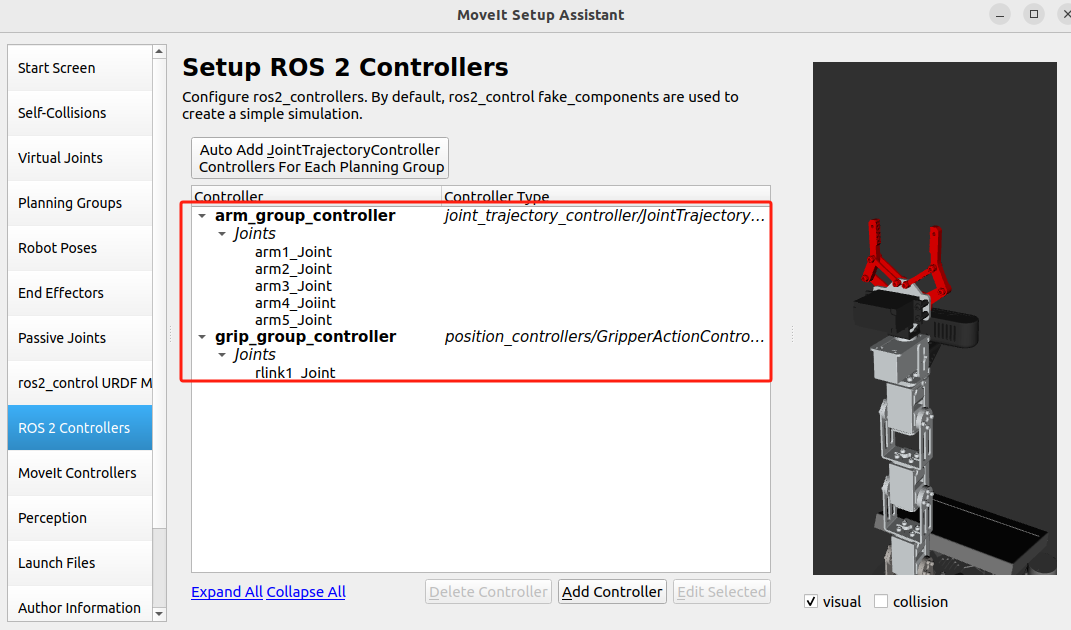The height and width of the screenshot is (630, 1071).
Task: Select arm4_Joiint in the tree
Action: pyautogui.click(x=295, y=303)
